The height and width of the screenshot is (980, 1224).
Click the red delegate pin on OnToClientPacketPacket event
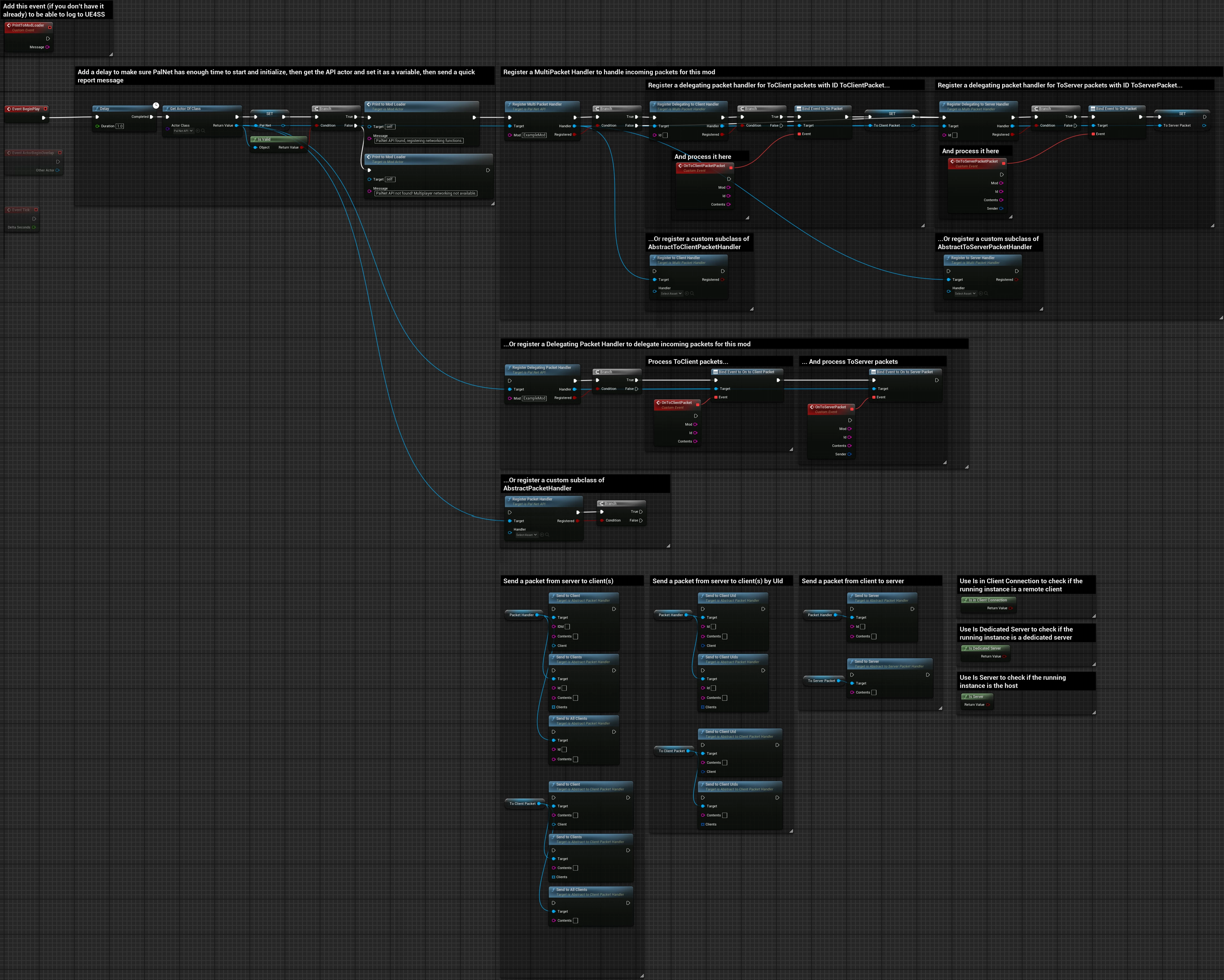coord(731,167)
